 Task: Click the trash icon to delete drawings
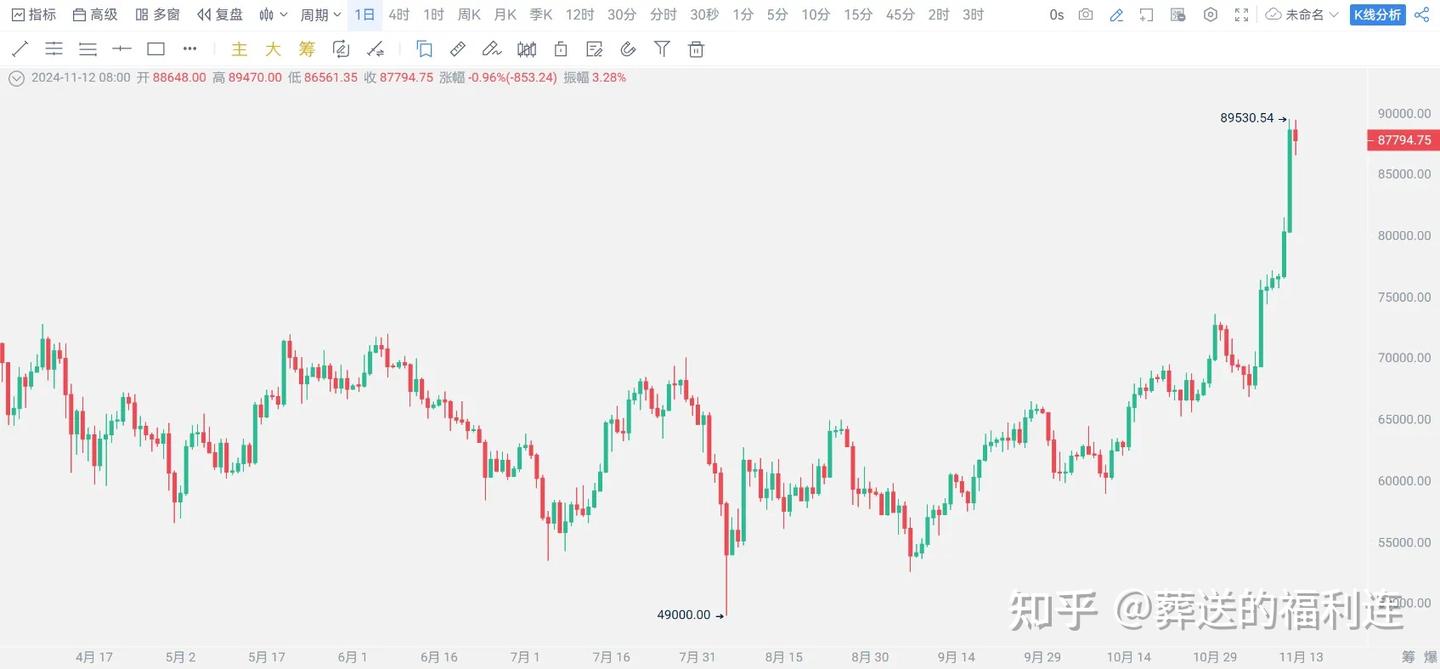(x=695, y=47)
